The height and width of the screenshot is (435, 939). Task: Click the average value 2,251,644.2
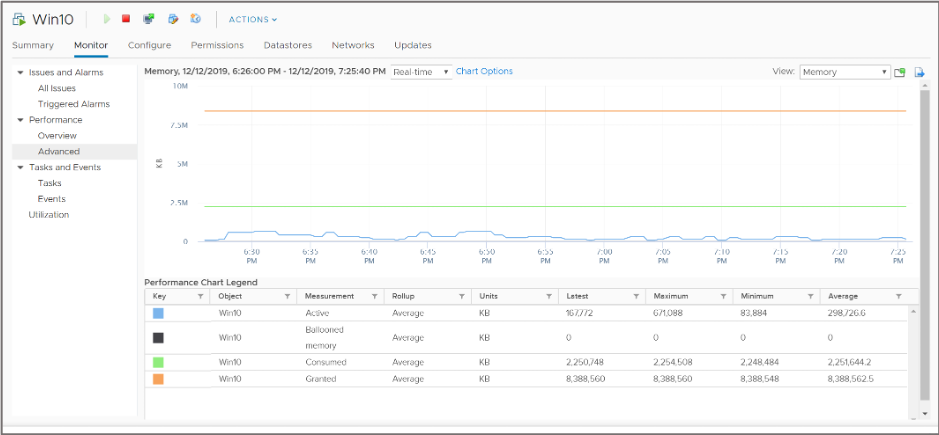(x=849, y=362)
